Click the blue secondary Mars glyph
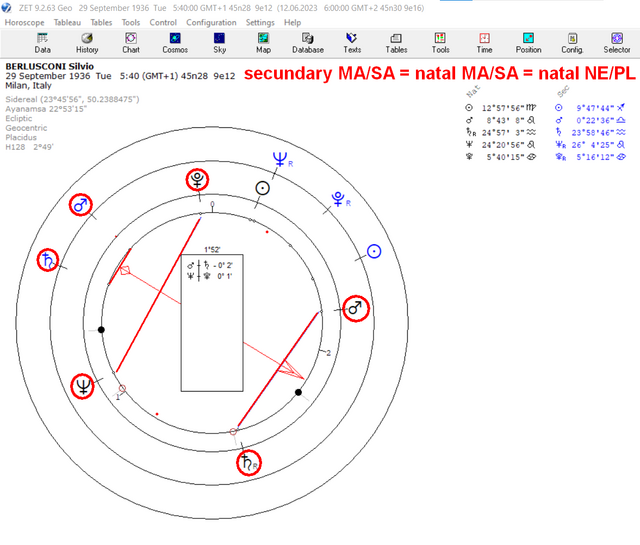640x545 pixels. pyautogui.click(x=80, y=205)
